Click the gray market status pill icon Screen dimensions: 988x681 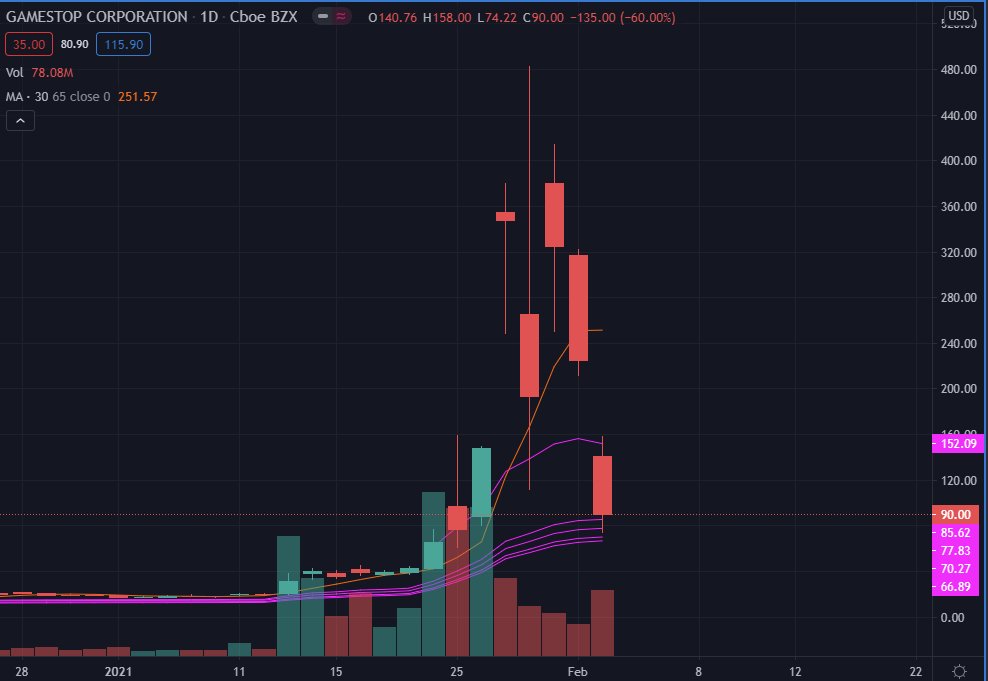pyautogui.click(x=323, y=17)
